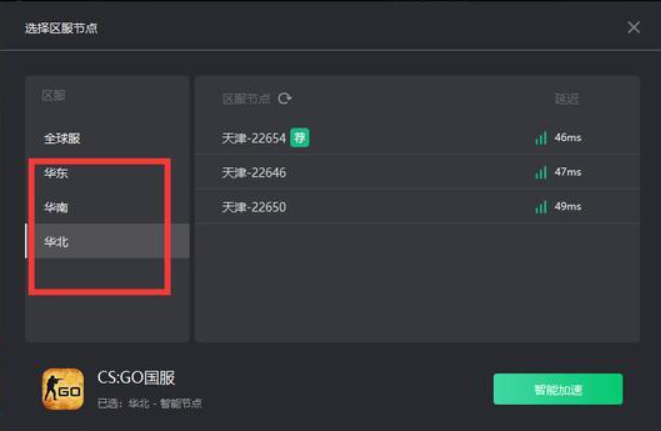Choose node 天津-22646
Image resolution: width=661 pixels, height=431 pixels.
point(417,172)
